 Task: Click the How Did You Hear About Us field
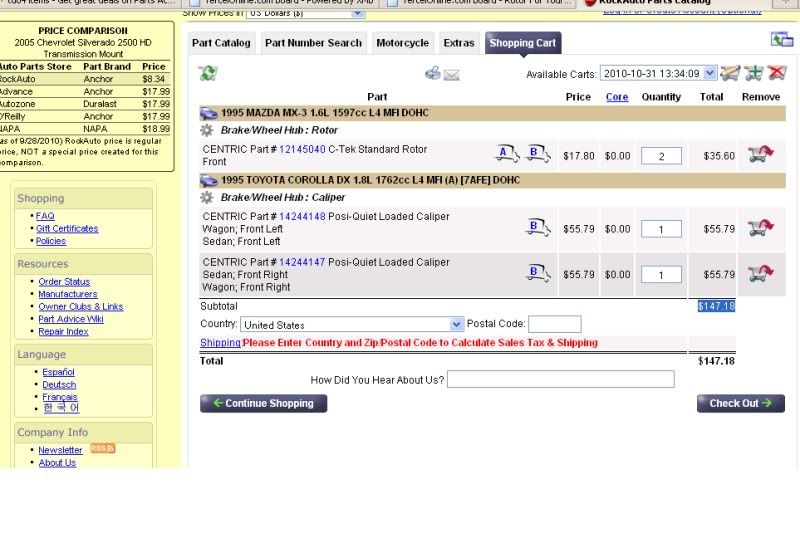click(x=561, y=379)
